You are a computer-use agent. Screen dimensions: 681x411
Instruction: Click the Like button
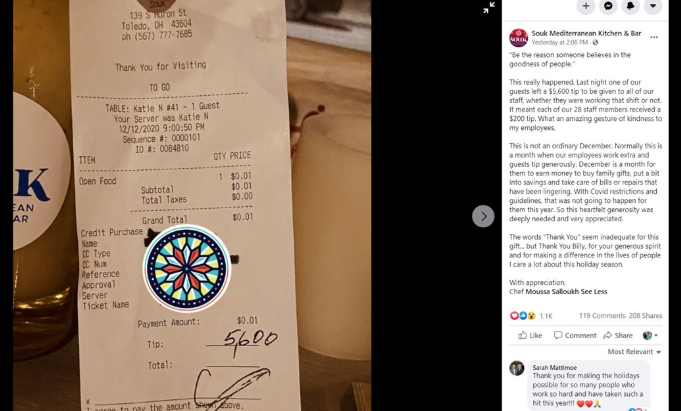click(530, 335)
